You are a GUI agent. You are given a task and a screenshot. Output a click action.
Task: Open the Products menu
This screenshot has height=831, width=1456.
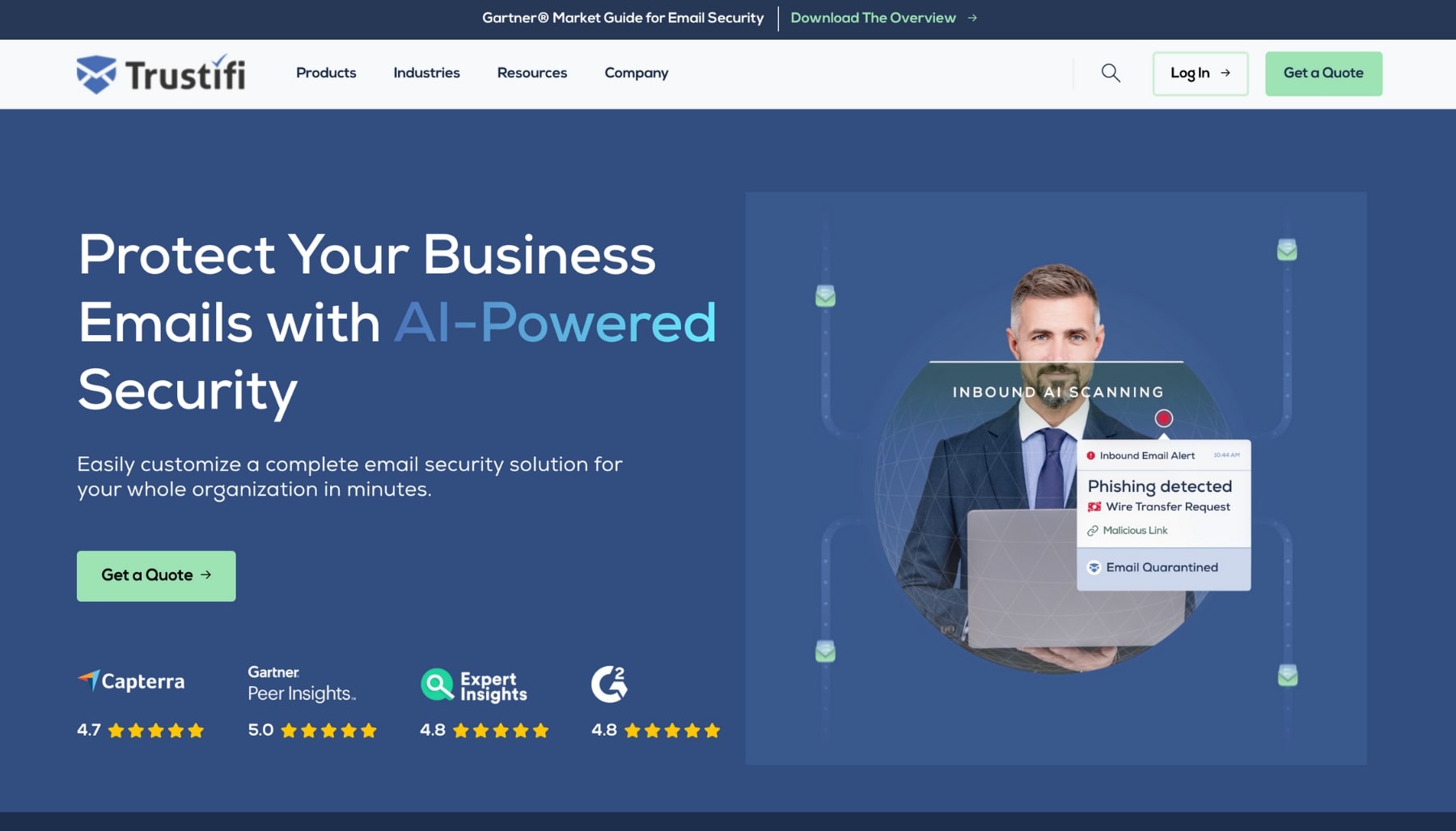point(326,73)
